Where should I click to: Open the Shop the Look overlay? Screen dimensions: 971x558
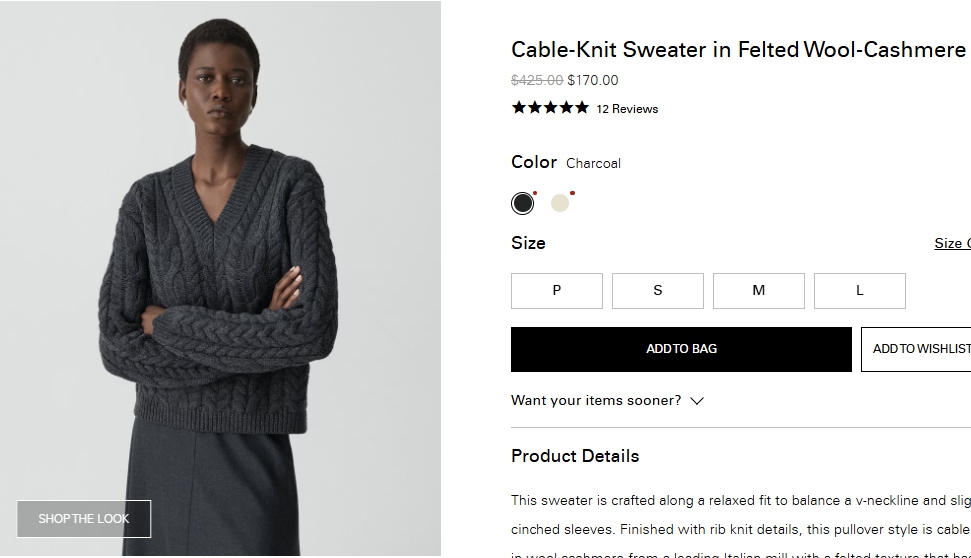pos(84,519)
